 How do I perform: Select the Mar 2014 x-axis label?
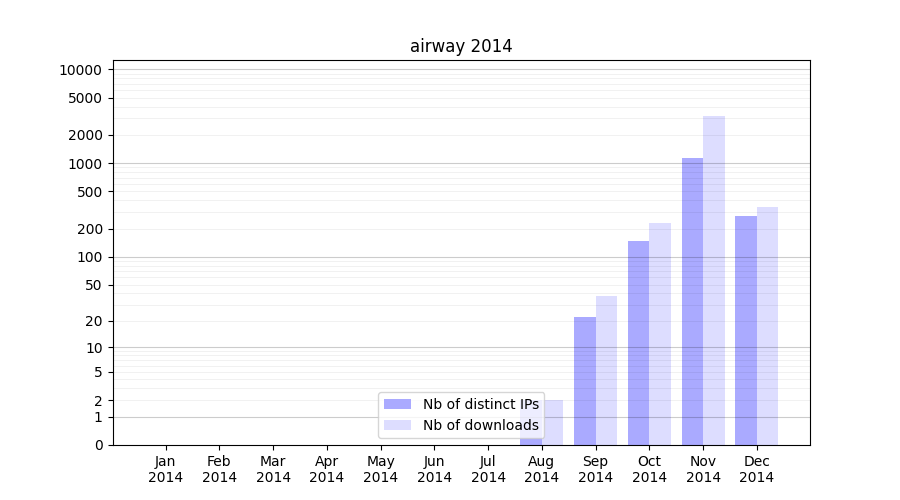coord(273,469)
